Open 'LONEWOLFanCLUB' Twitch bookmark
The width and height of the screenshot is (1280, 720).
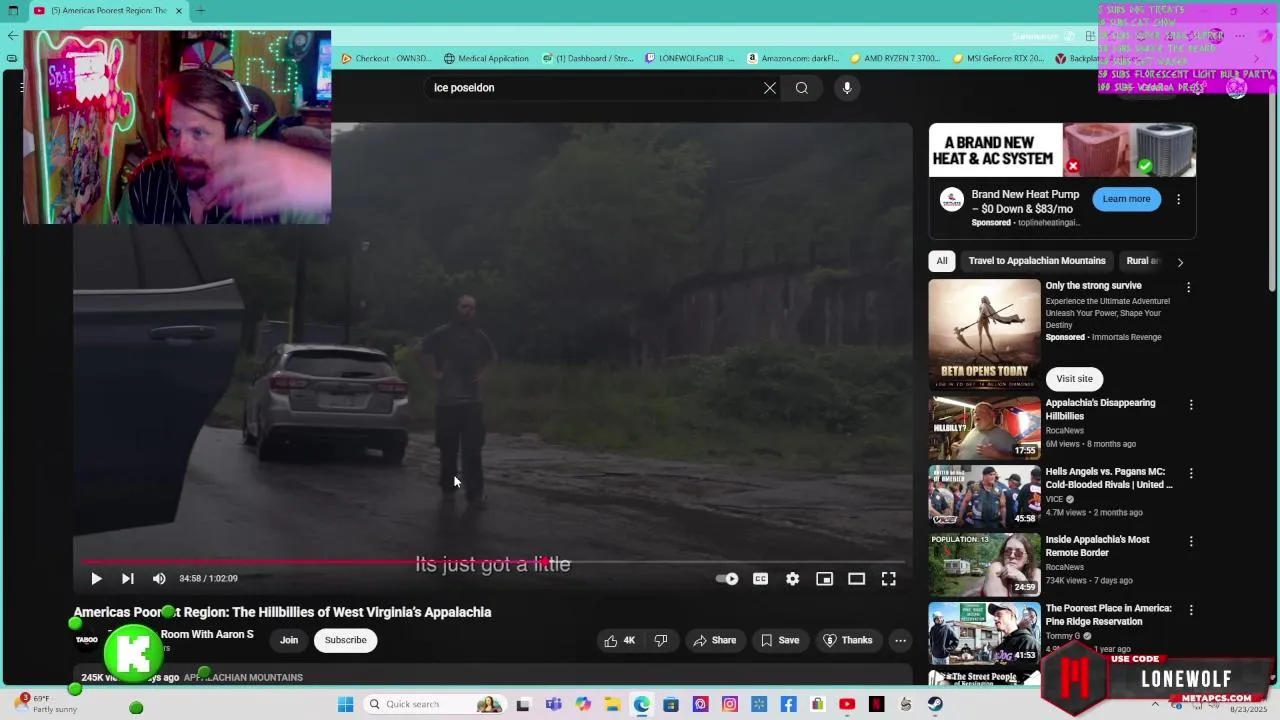(x=690, y=58)
